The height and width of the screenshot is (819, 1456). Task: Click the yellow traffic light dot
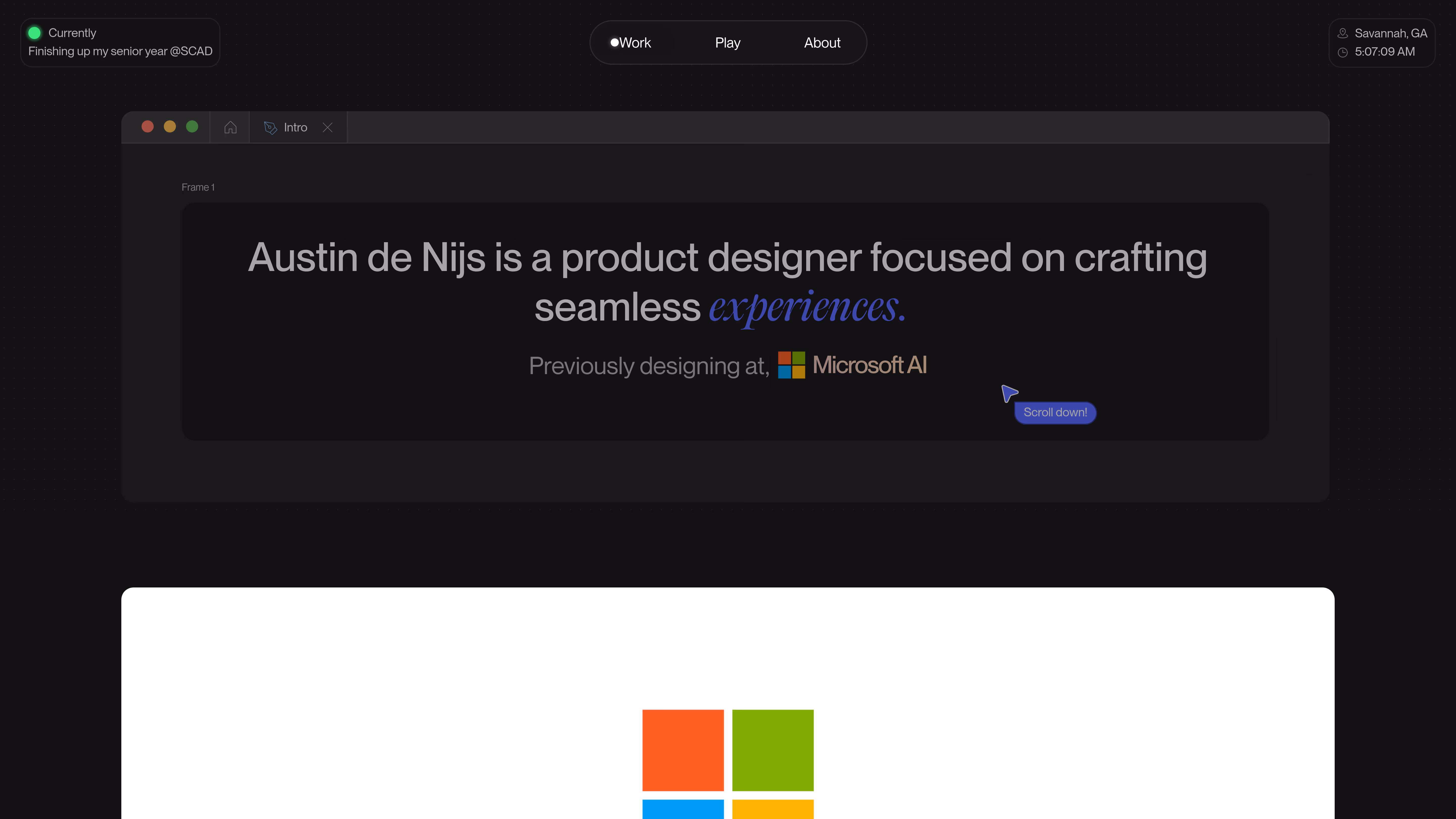pyautogui.click(x=170, y=127)
